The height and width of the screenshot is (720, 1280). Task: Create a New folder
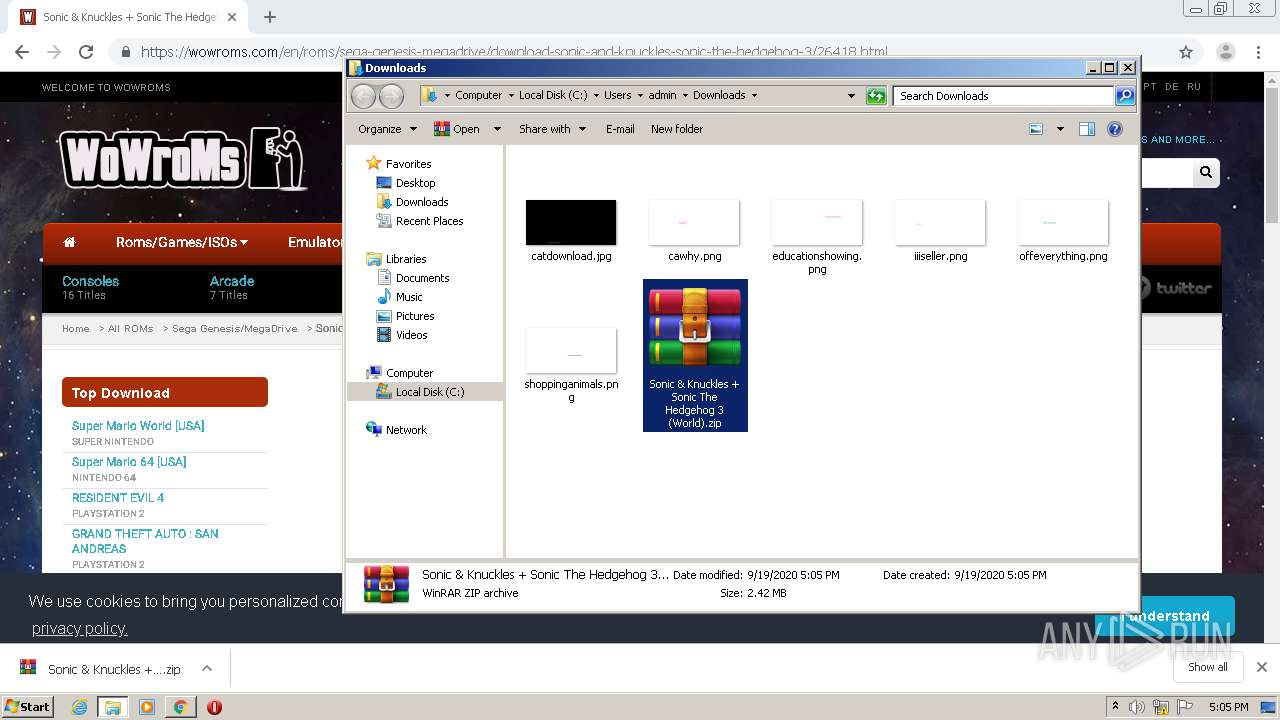(677, 129)
